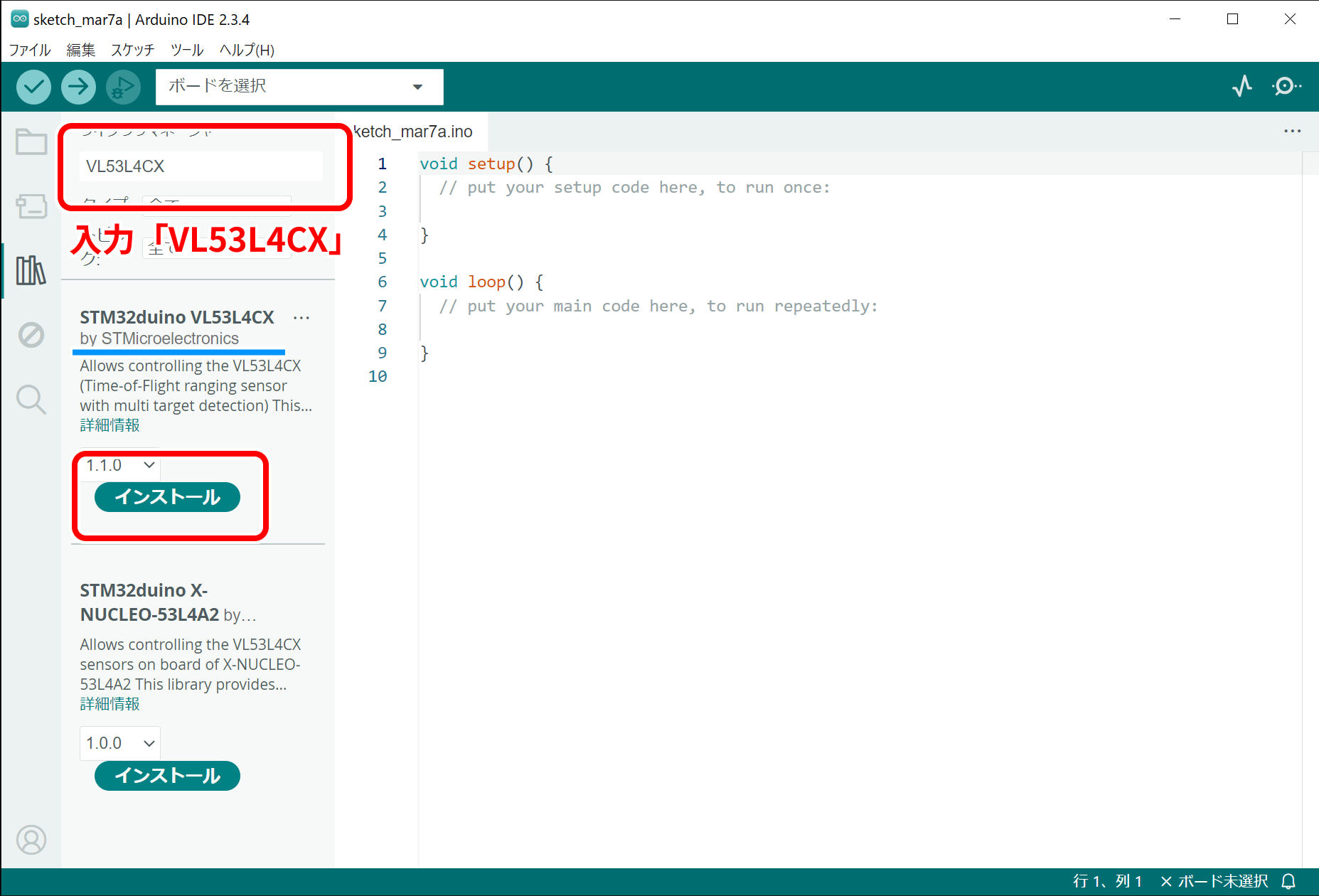This screenshot has width=1319, height=896.
Task: Open the Debug sidebar icon
Action: point(31,334)
